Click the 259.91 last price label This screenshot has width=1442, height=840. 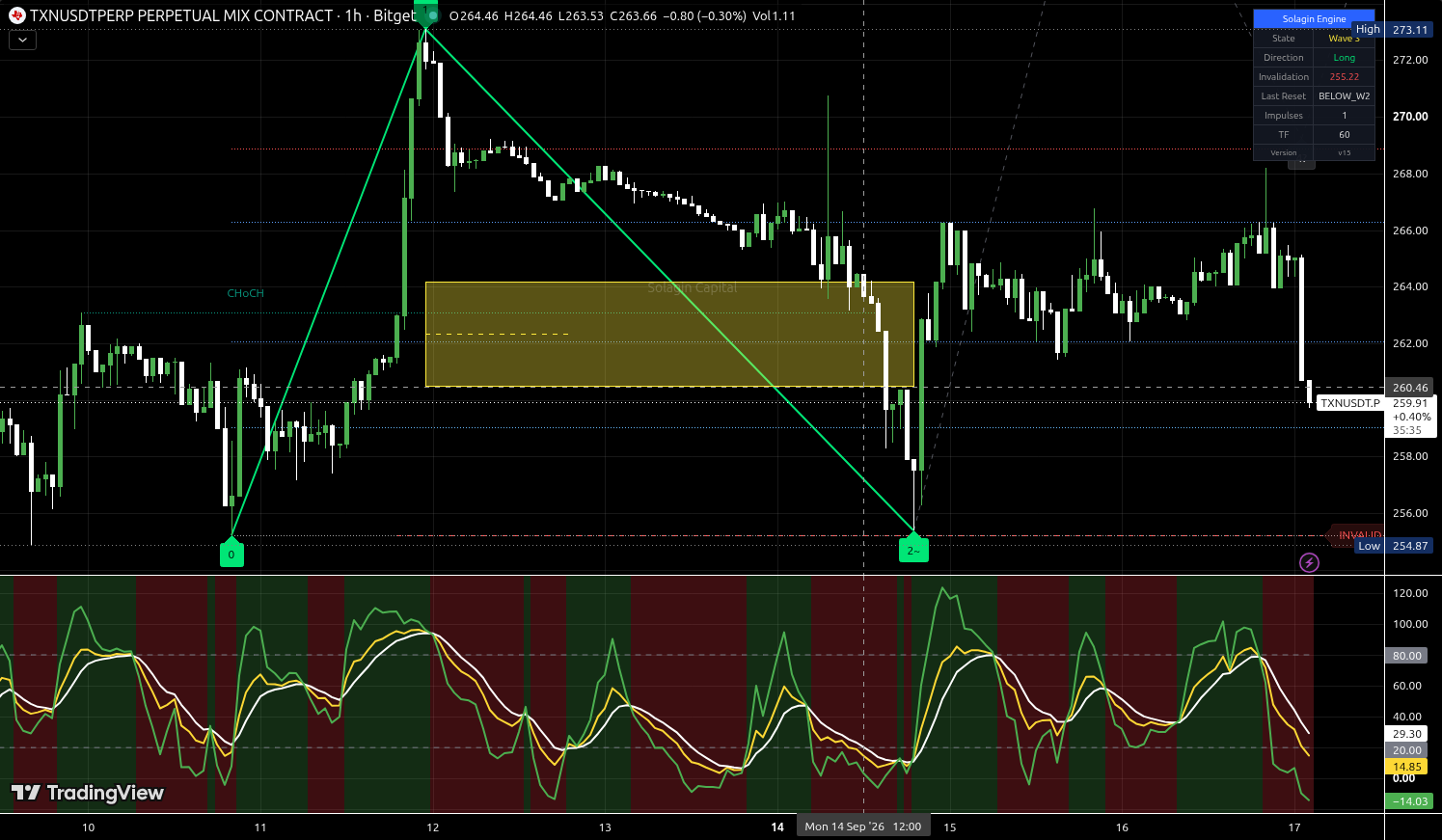point(1410,403)
